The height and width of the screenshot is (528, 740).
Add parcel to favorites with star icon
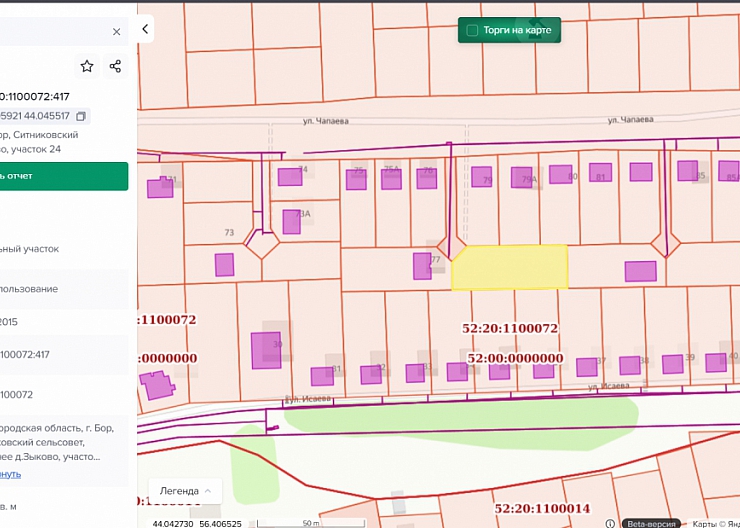pyautogui.click(x=87, y=66)
